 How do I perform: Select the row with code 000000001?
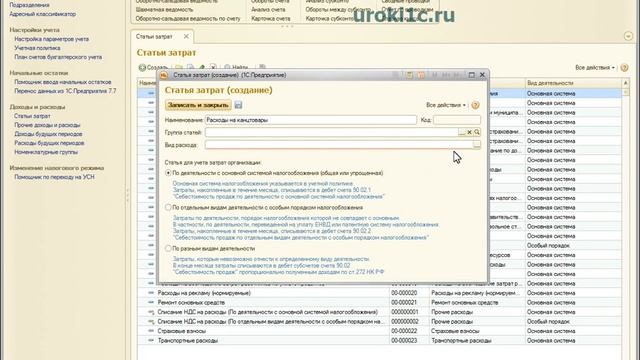pos(380,312)
